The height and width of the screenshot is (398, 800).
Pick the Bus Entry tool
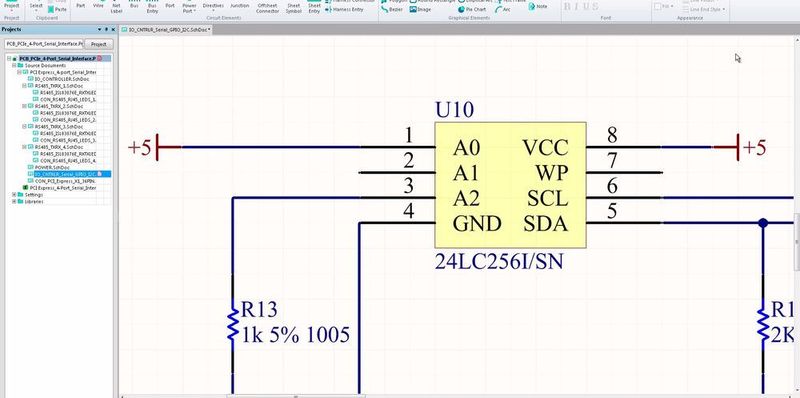(152, 7)
